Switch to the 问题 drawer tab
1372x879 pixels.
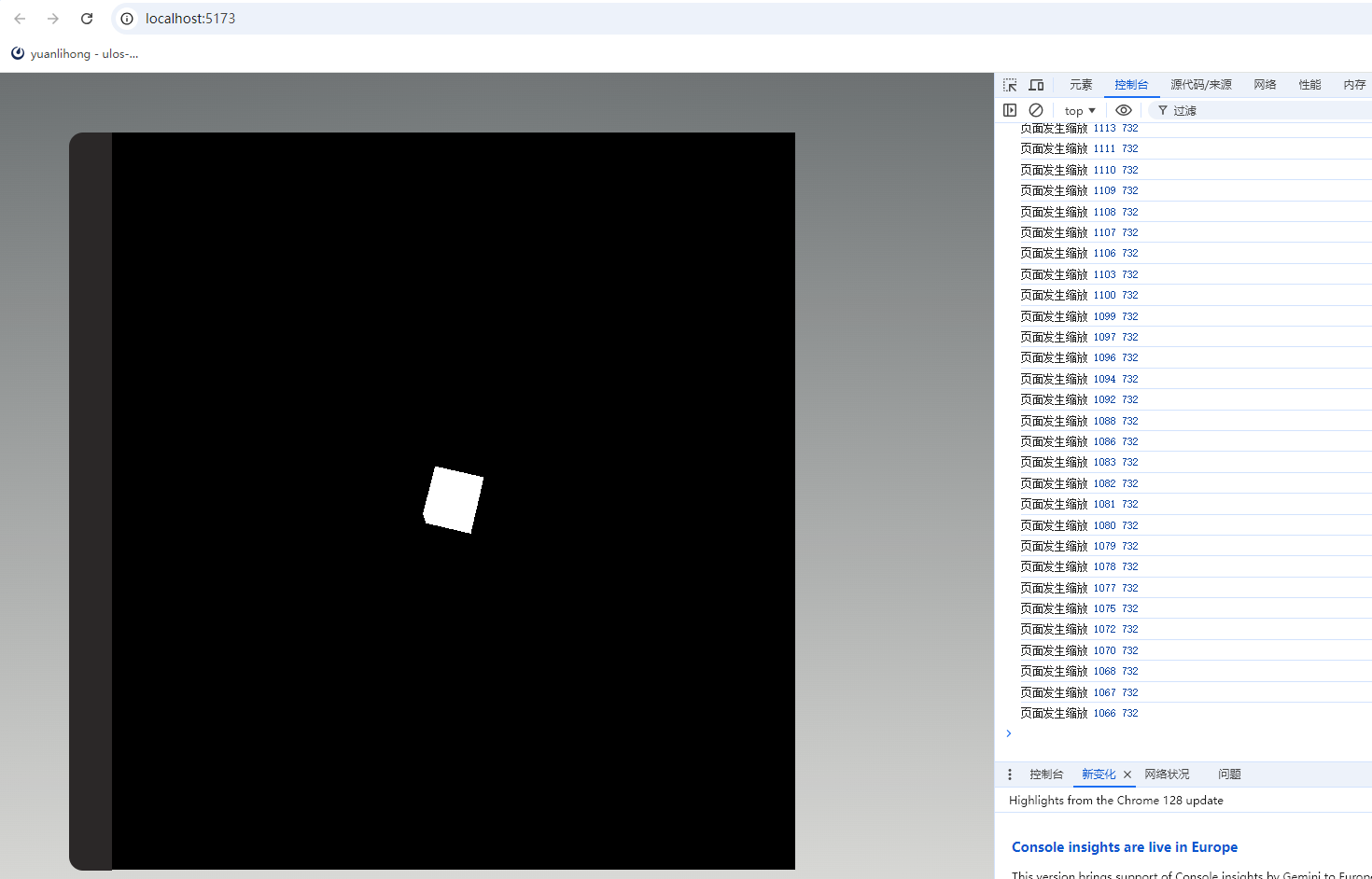pos(1229,774)
